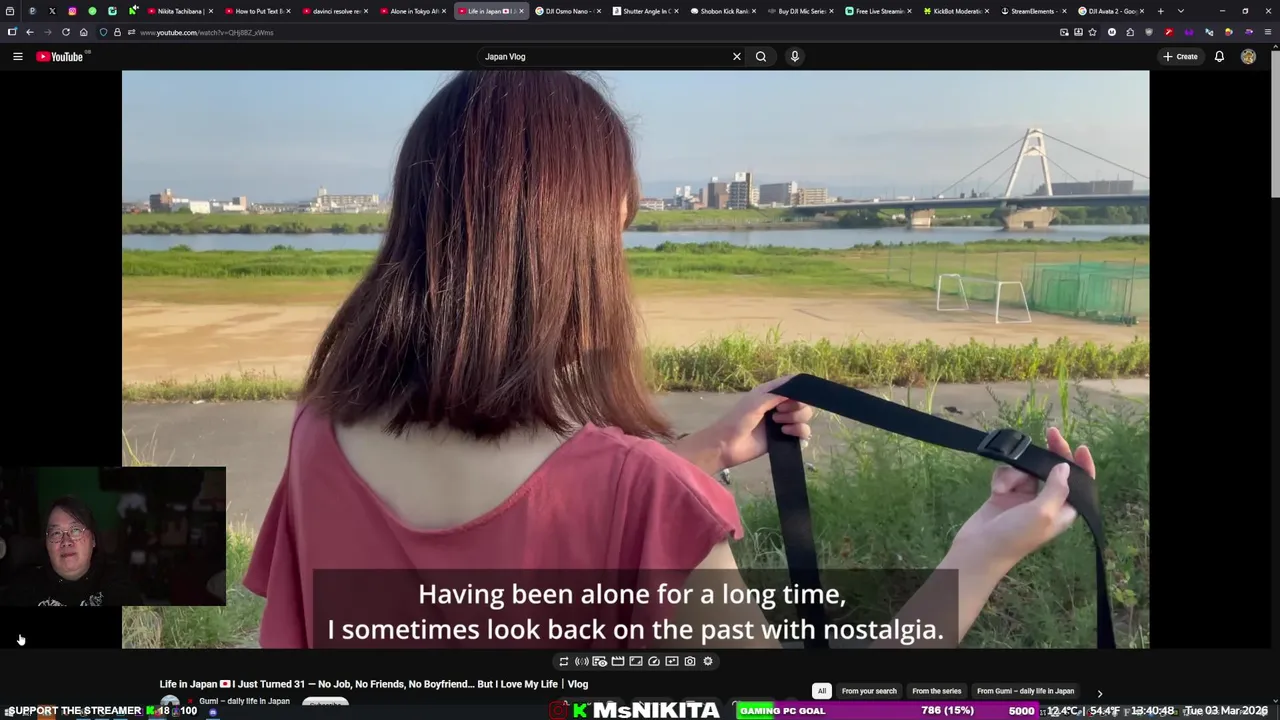The image size is (1280, 720).
Task: Open the site padlock information
Action: (117, 32)
